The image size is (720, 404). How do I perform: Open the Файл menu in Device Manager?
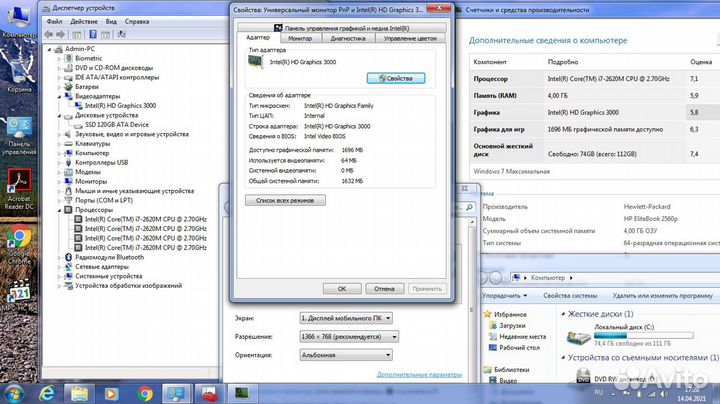(54, 22)
